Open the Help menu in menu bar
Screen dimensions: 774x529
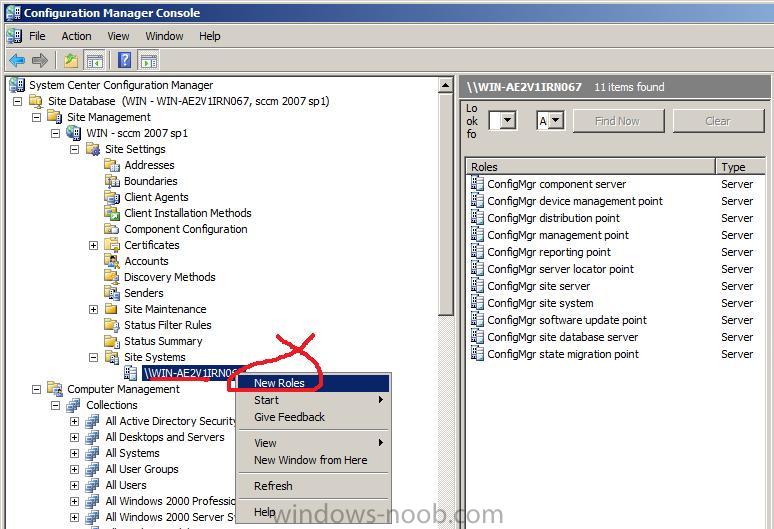(210, 36)
